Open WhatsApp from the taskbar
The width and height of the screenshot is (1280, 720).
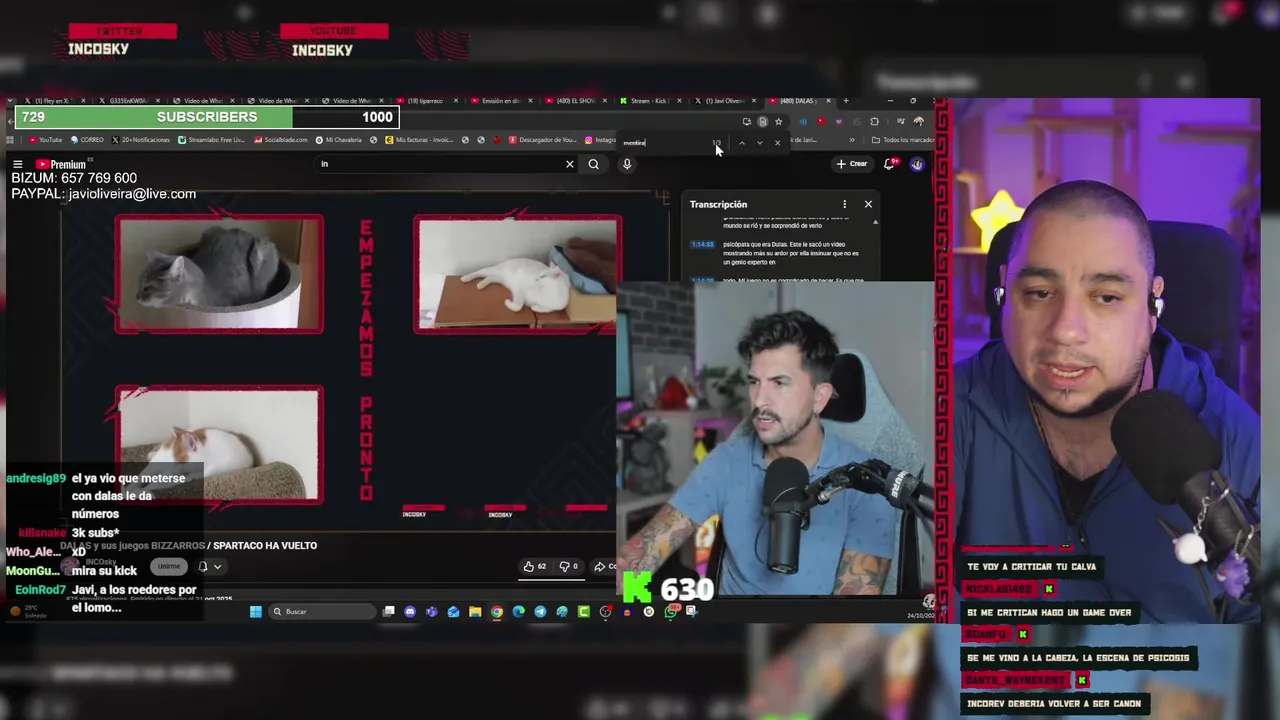tap(670, 612)
